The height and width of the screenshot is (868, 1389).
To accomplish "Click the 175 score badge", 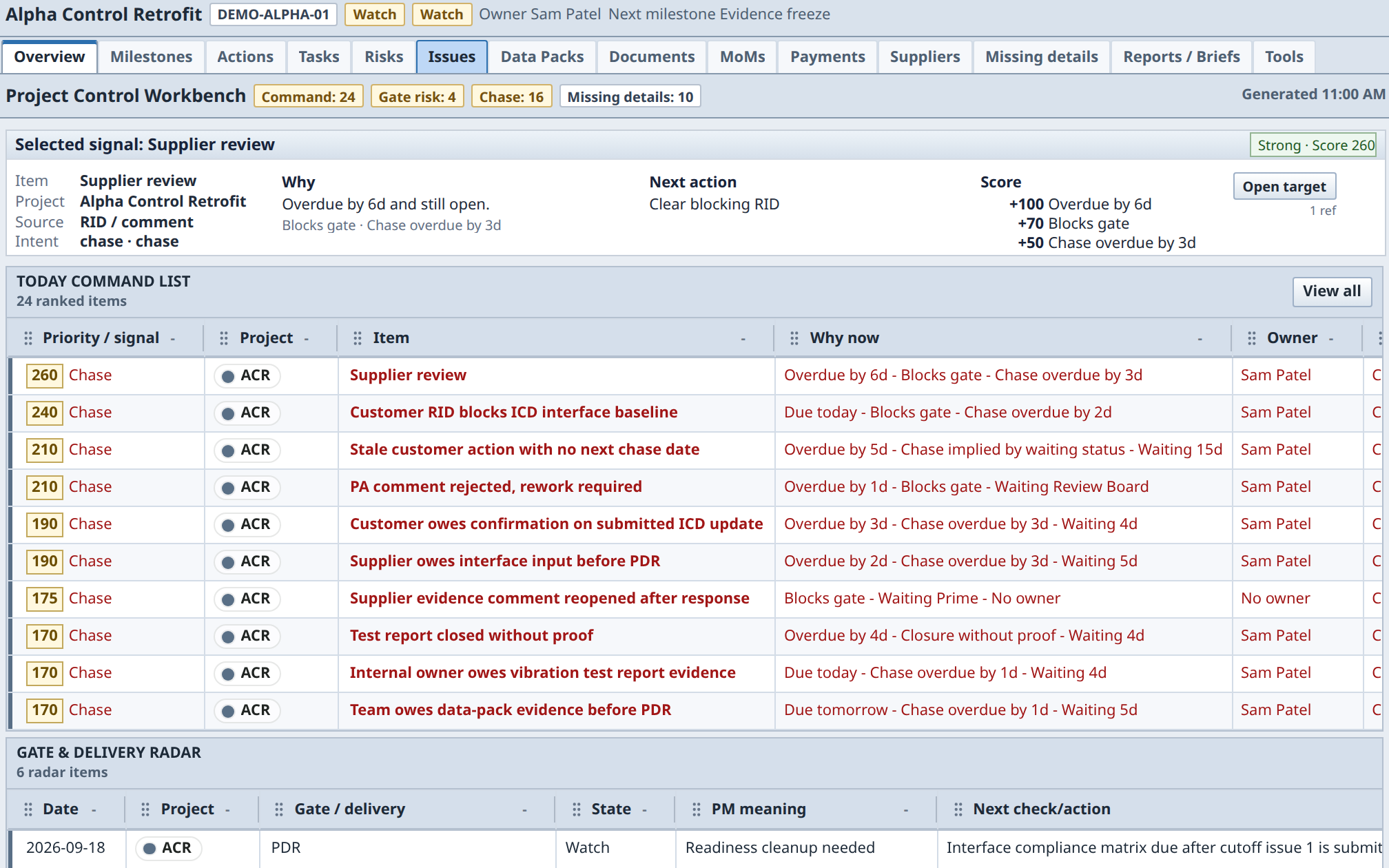I will 44,599.
